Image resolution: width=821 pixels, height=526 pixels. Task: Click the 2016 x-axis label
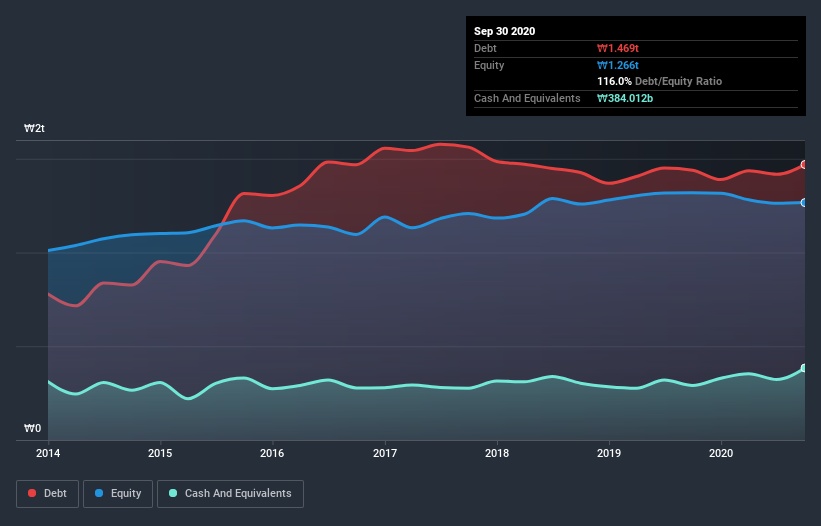272,453
